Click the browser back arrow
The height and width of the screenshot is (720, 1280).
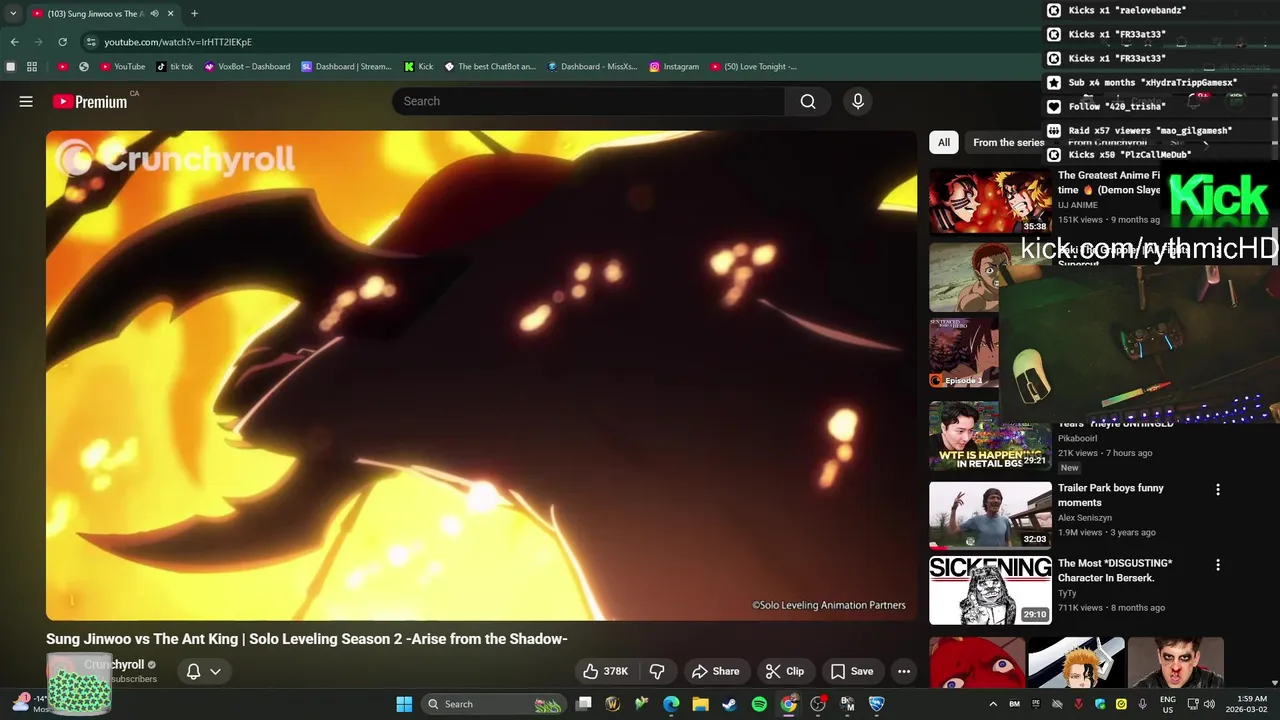14,42
